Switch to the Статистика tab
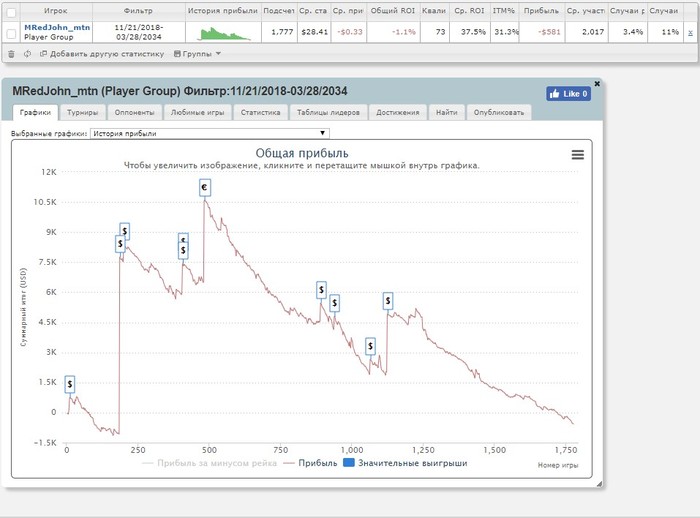Screen dimensions: 700x518 (x=260, y=113)
